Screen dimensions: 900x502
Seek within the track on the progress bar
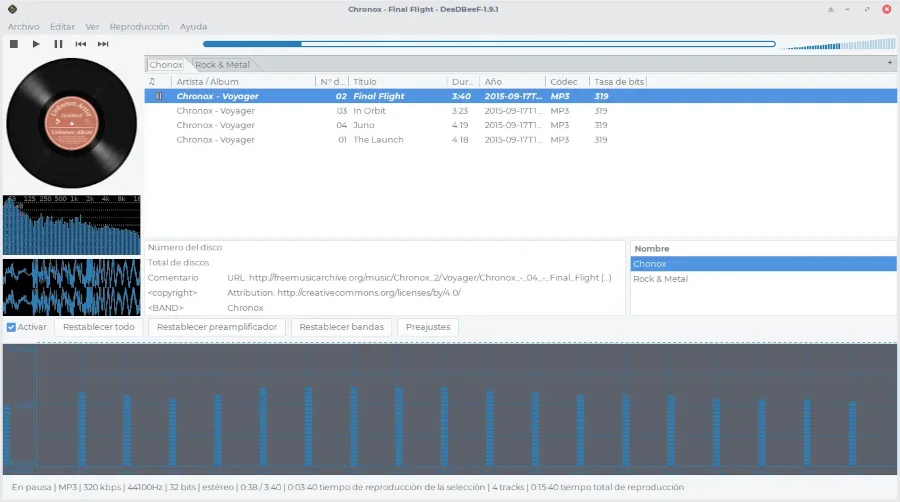[x=489, y=44]
